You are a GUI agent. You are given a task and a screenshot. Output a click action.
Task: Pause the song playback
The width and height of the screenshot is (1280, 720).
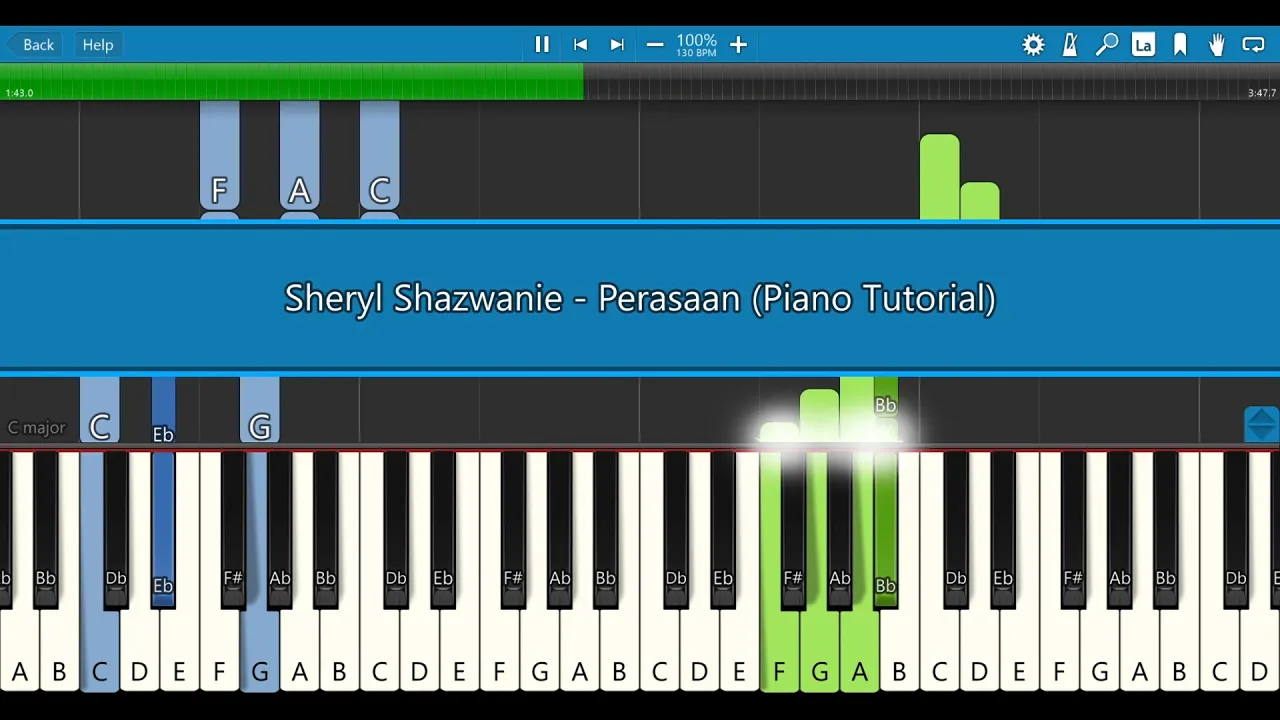(542, 45)
